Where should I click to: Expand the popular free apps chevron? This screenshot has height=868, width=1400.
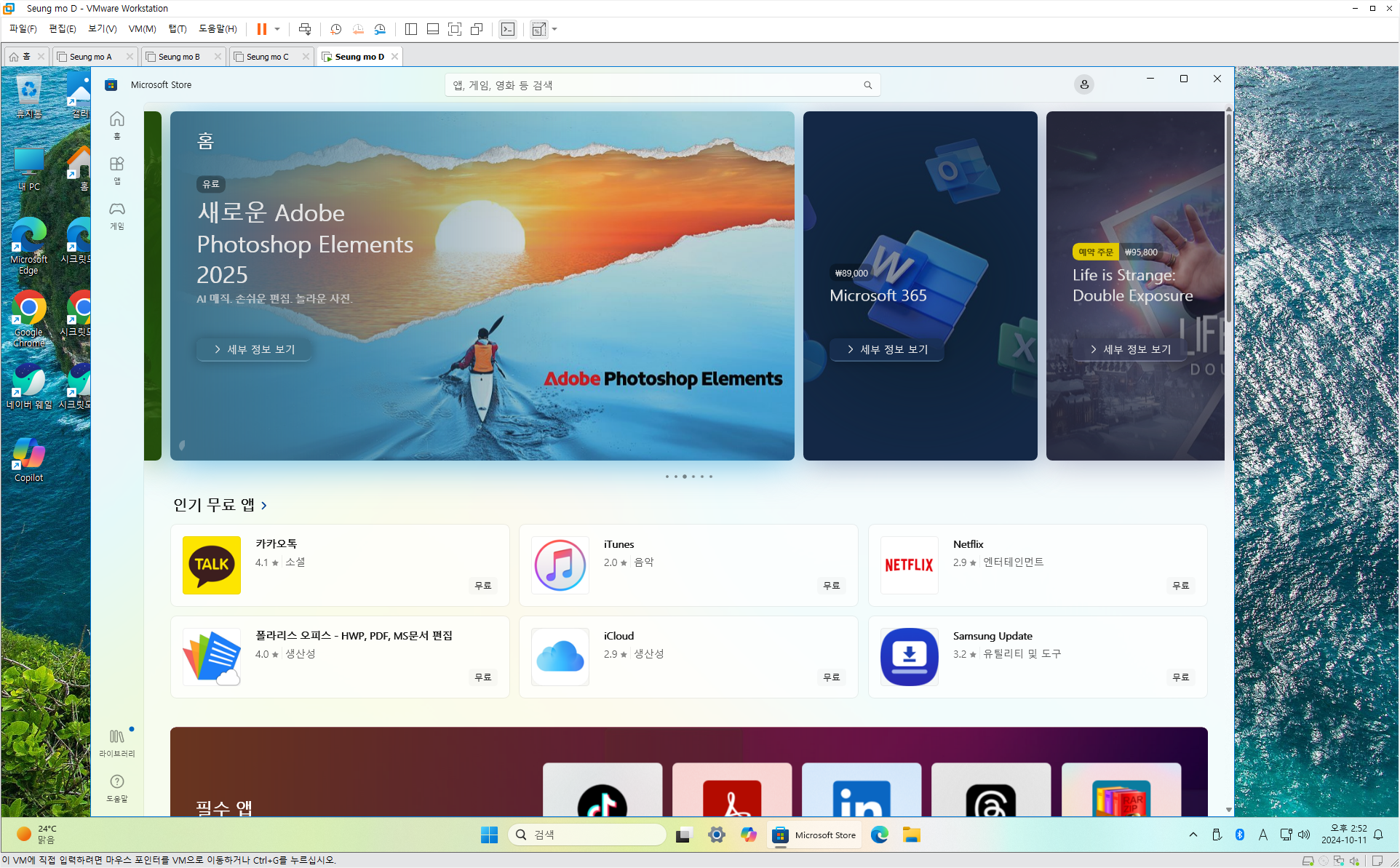click(264, 505)
